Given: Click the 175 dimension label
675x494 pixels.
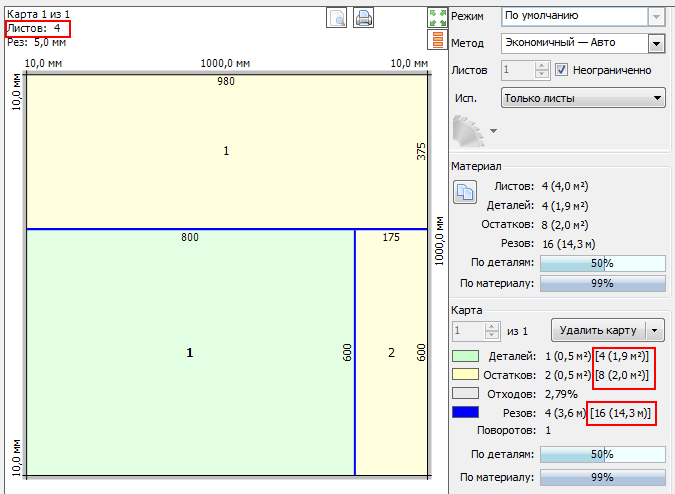Looking at the screenshot, I should point(391,237).
